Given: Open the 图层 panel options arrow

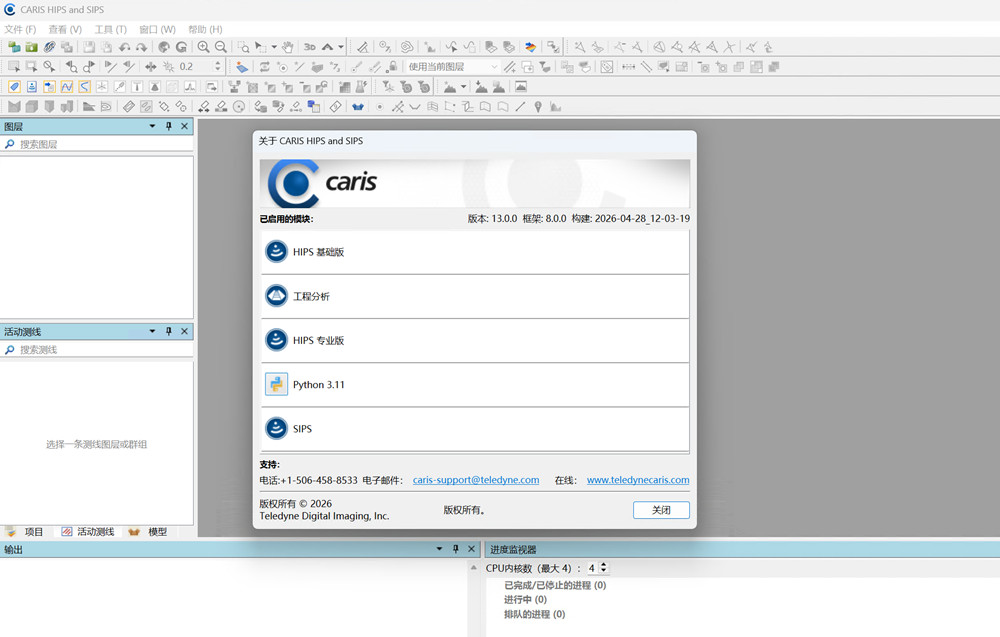Looking at the screenshot, I should (x=152, y=126).
